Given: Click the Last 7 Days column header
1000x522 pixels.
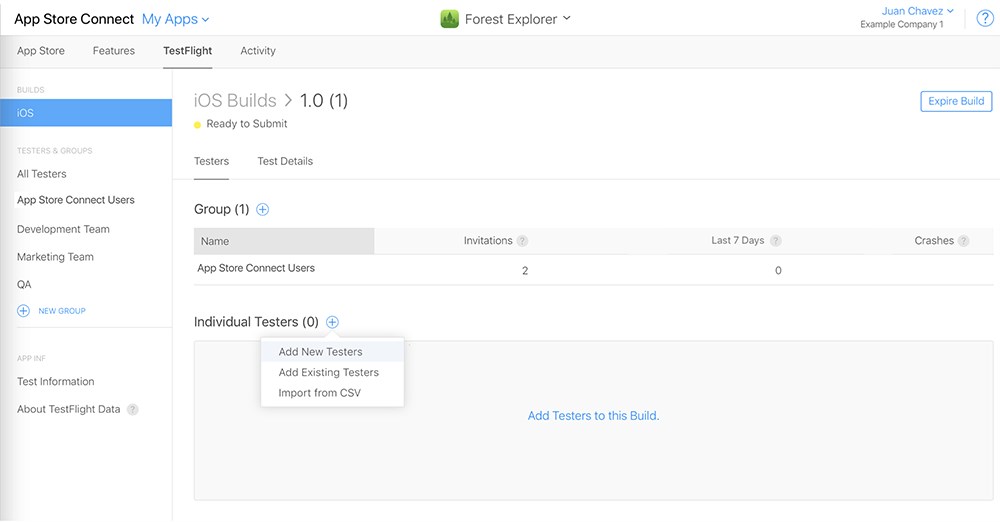Looking at the screenshot, I should 738,241.
